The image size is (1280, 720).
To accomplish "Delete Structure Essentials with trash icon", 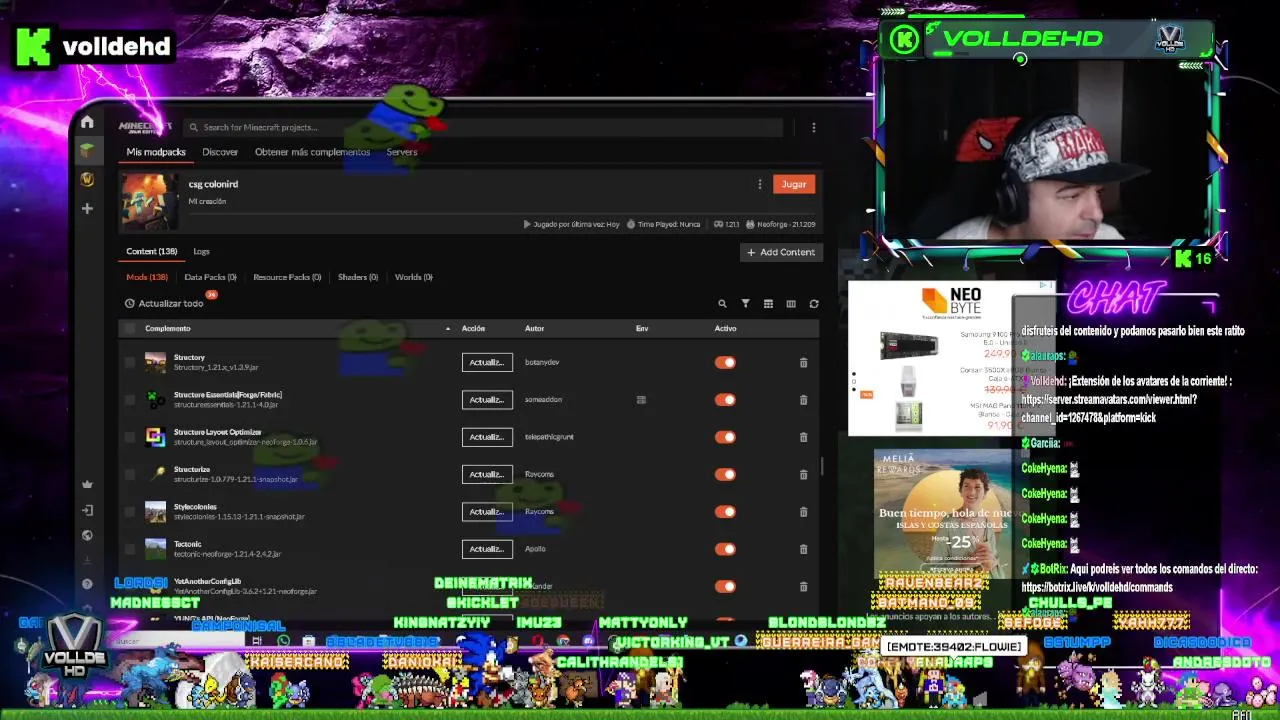I will (803, 400).
